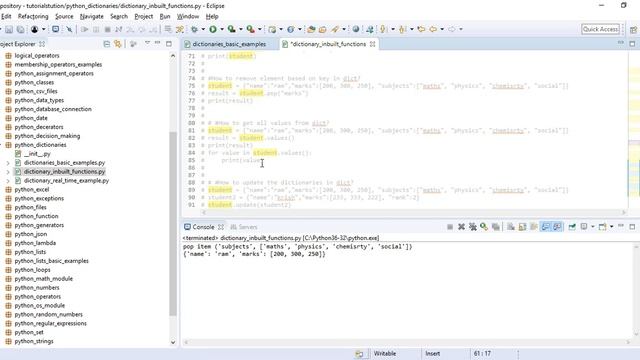
Task: Open the External Tools dropdown arrow
Action: point(260,29)
